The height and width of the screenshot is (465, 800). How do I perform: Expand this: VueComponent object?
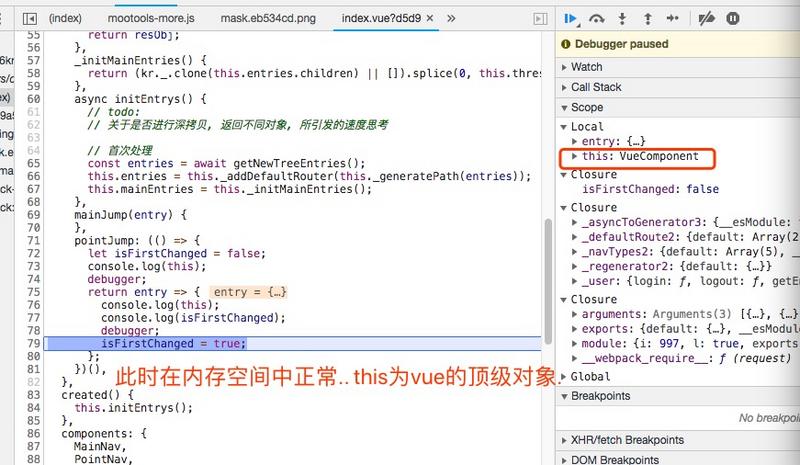click(x=574, y=156)
